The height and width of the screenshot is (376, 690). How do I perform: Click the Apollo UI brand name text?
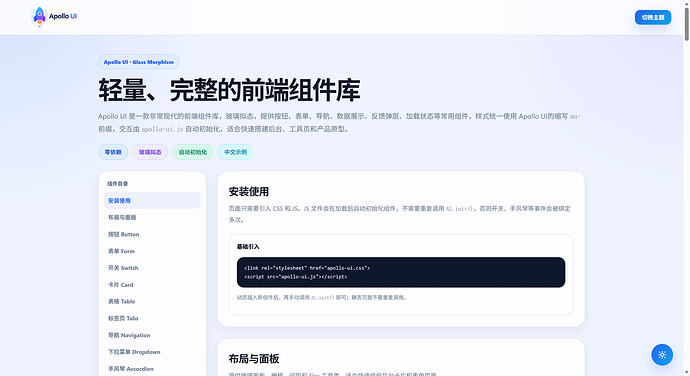pos(63,16)
